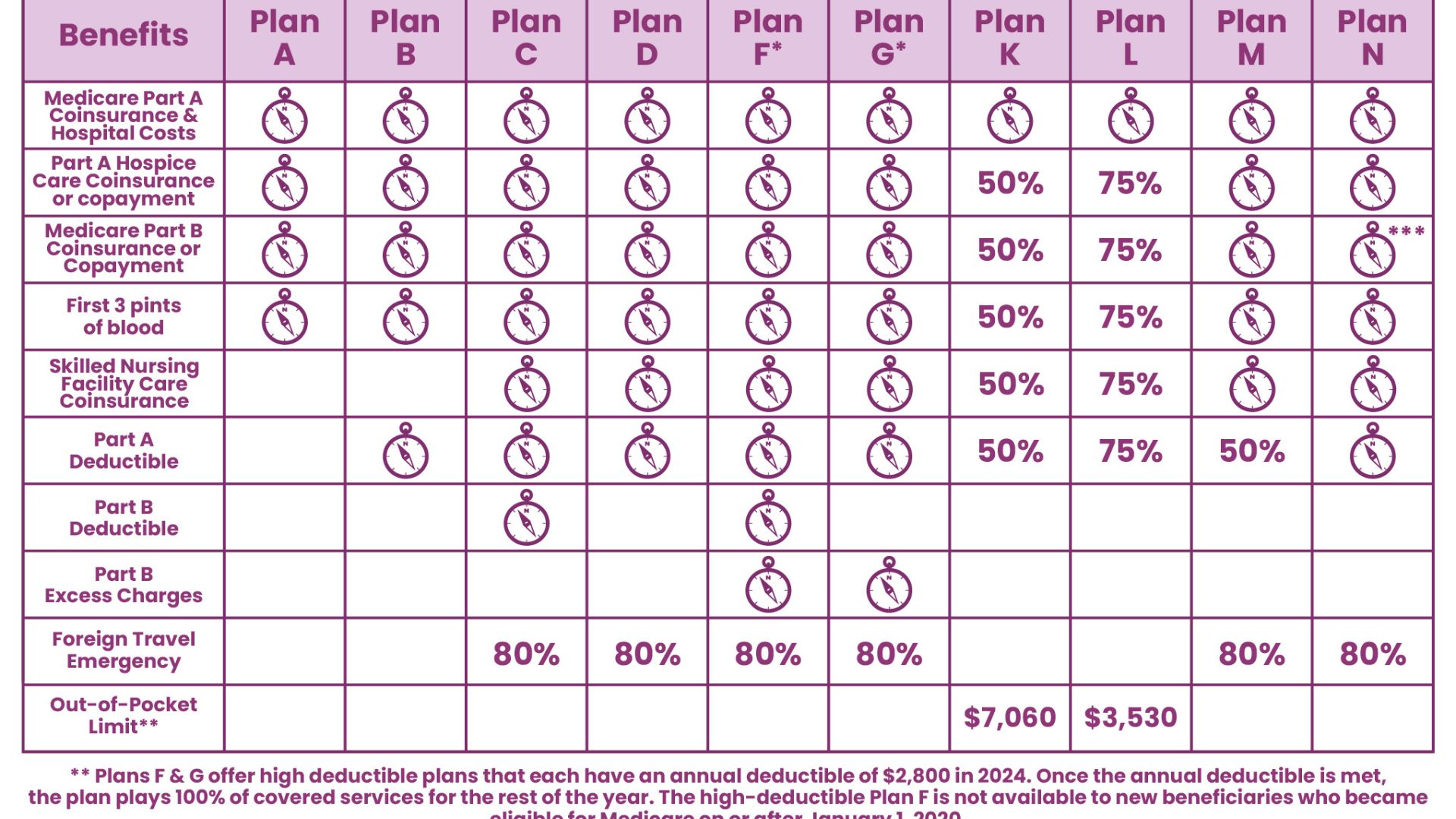Click the Foreign Travel Emergency row label
The height and width of the screenshot is (819, 1456).
[124, 651]
